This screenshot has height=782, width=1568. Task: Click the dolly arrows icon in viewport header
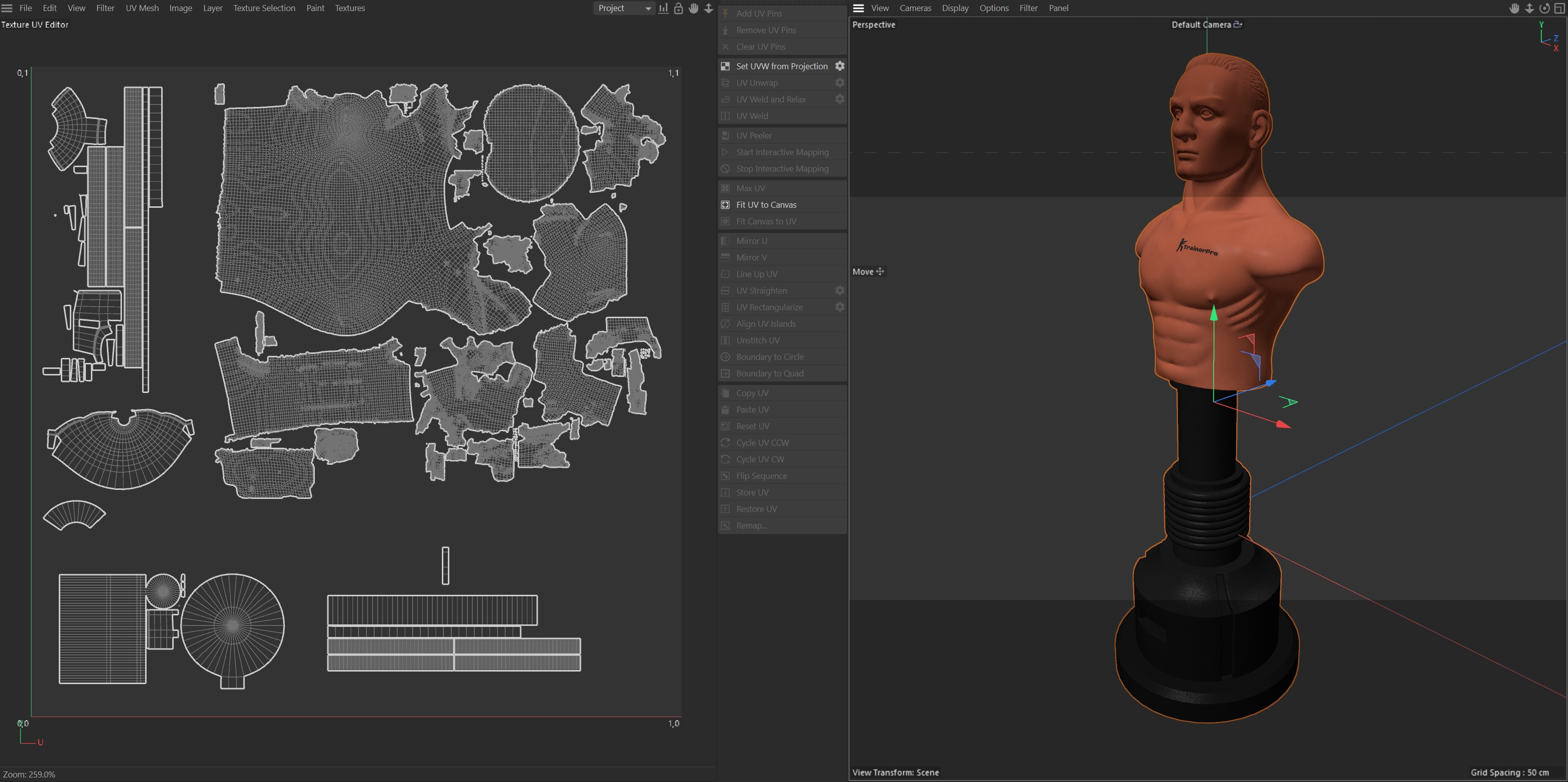point(1529,8)
